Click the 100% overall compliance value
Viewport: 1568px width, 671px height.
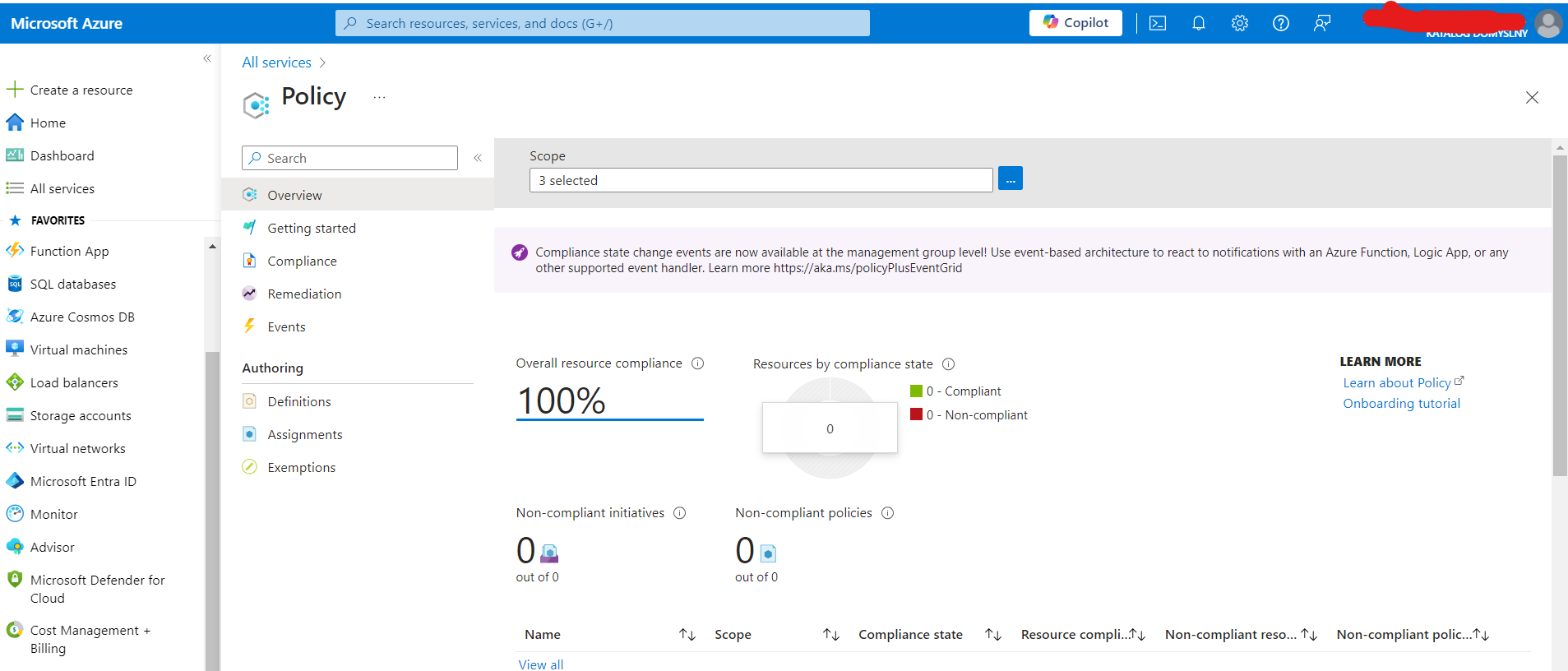click(562, 401)
